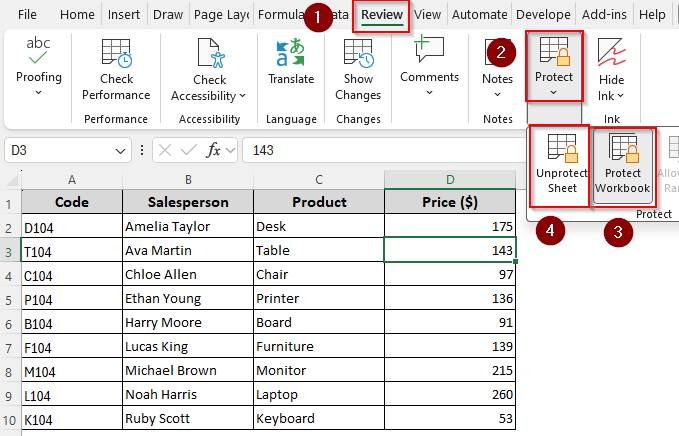Switch to the Developer tab
679x436 pixels.
click(x=543, y=15)
